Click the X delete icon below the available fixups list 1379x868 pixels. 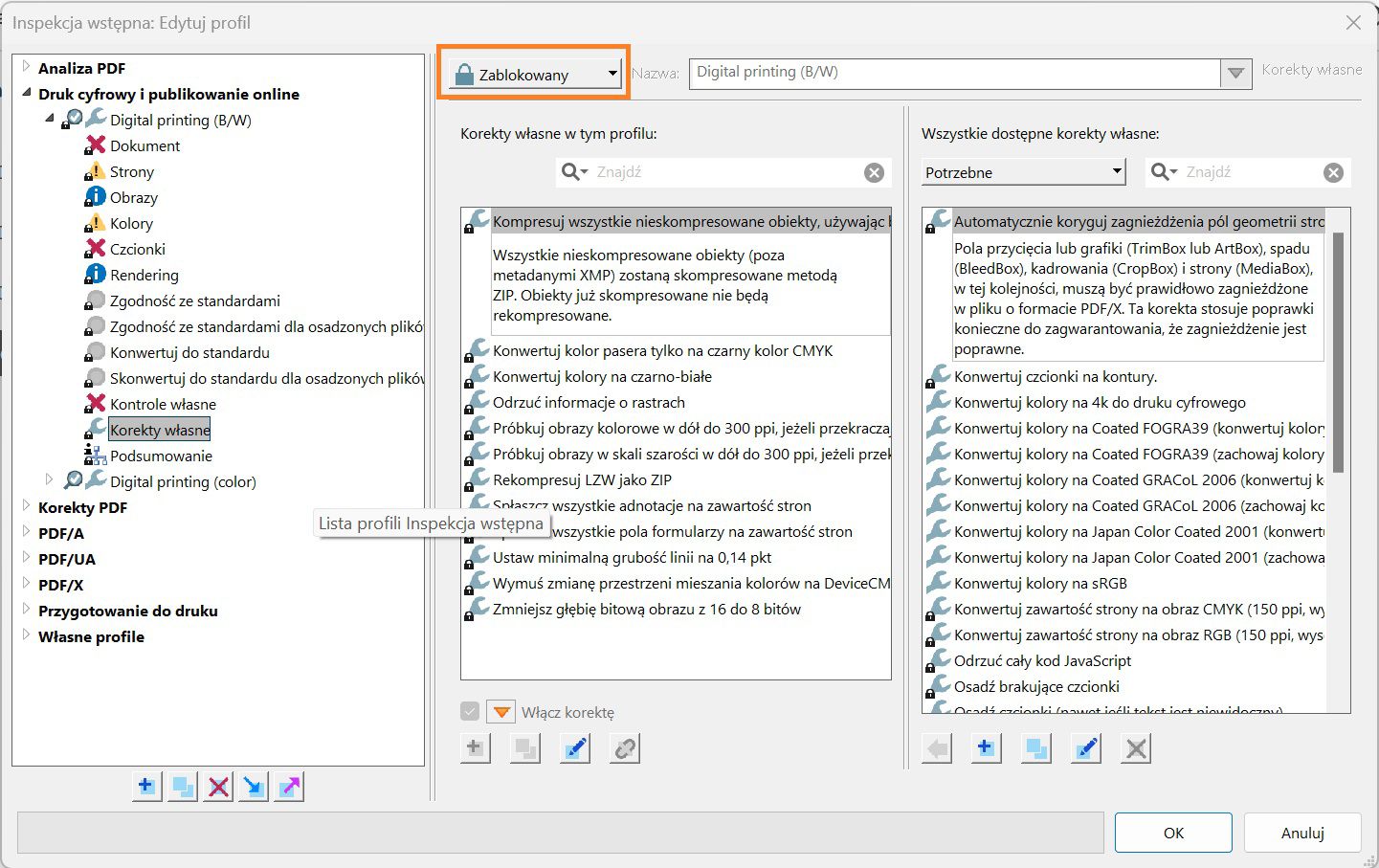pyautogui.click(x=1136, y=747)
